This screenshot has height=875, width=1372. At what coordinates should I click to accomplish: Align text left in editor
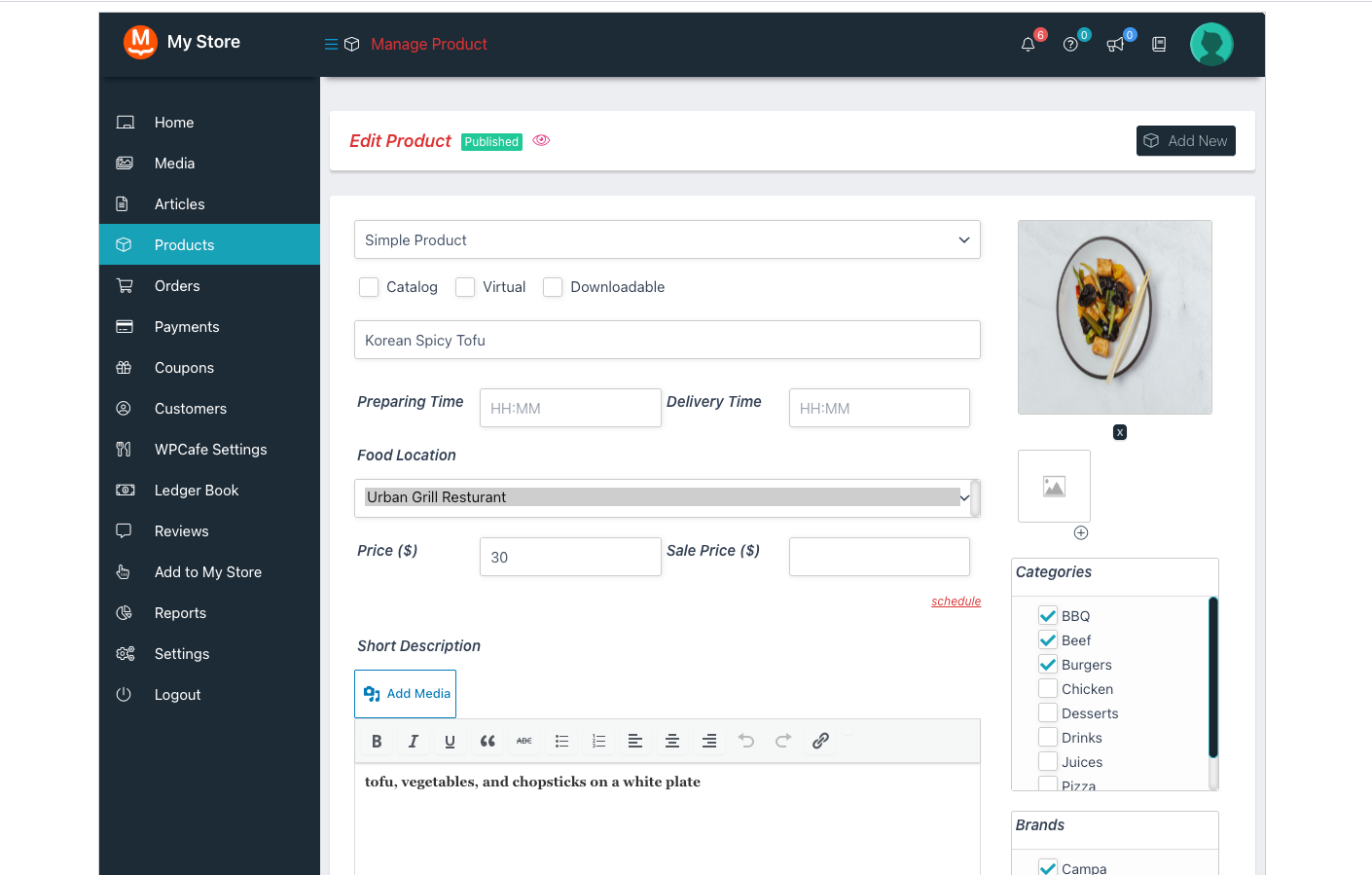(635, 741)
